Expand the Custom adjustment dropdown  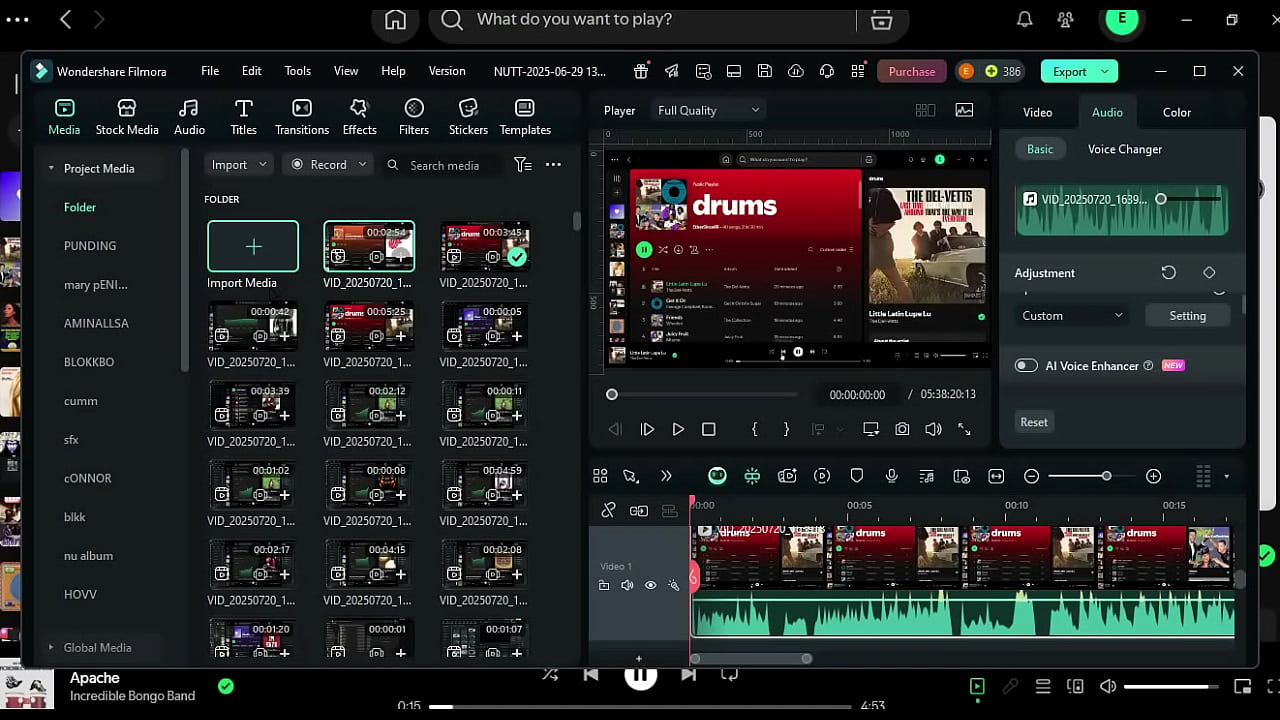point(1071,316)
